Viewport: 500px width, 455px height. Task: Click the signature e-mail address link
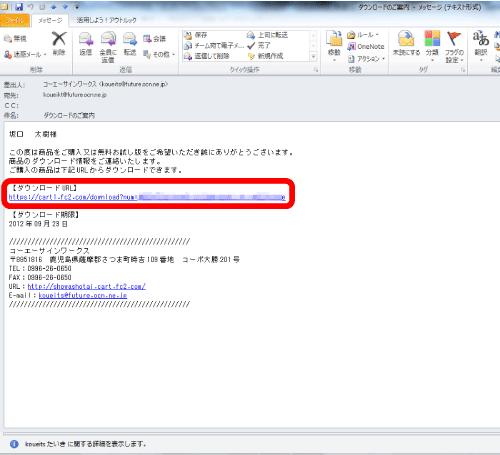click(x=83, y=295)
